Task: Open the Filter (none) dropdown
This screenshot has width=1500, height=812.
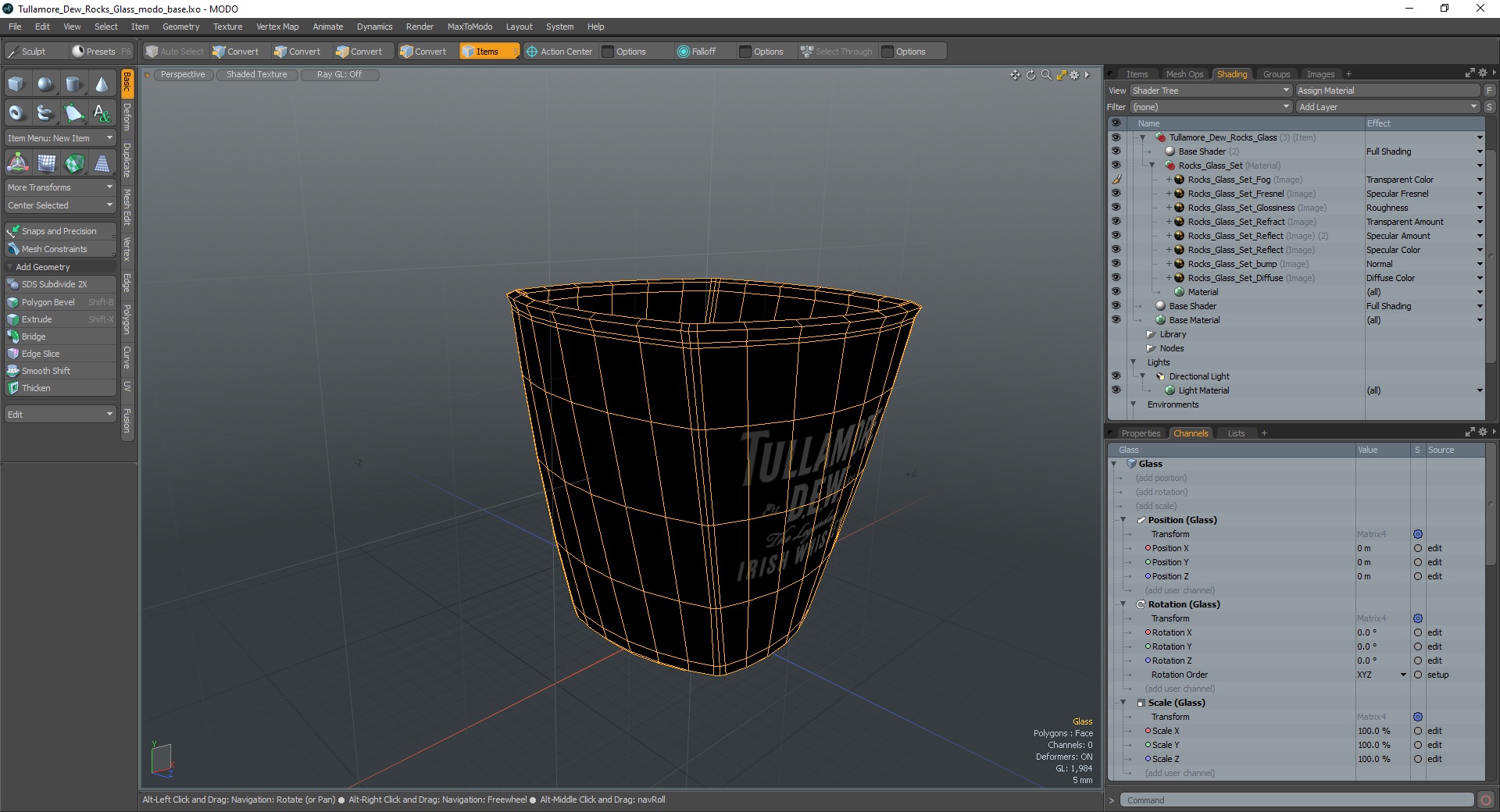Action: 1210,107
